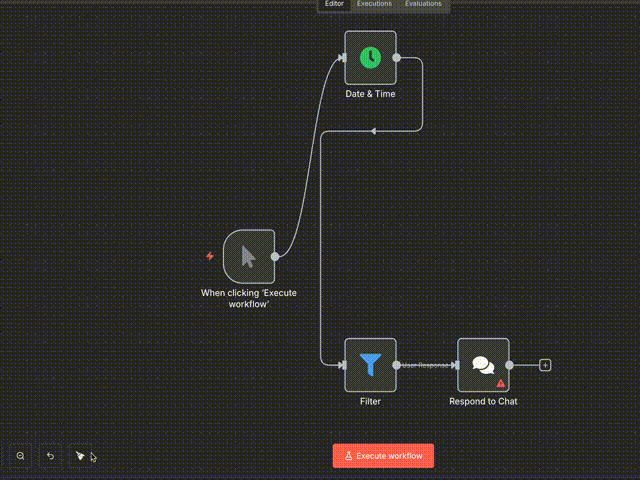Click the trigger node output connector dot
Image resolution: width=640 pixels, height=480 pixels.
(275, 256)
